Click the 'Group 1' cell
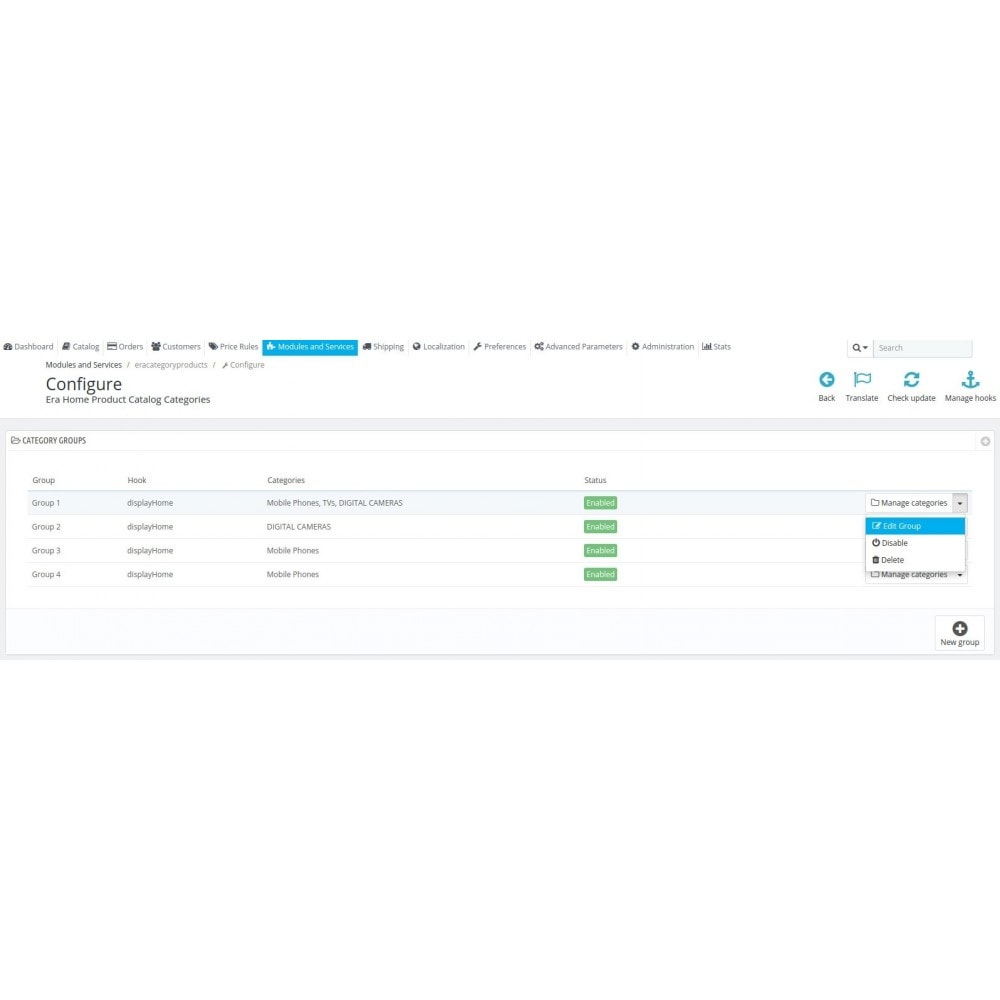Screen dimensions: 1000x1000 pyautogui.click(x=46, y=503)
